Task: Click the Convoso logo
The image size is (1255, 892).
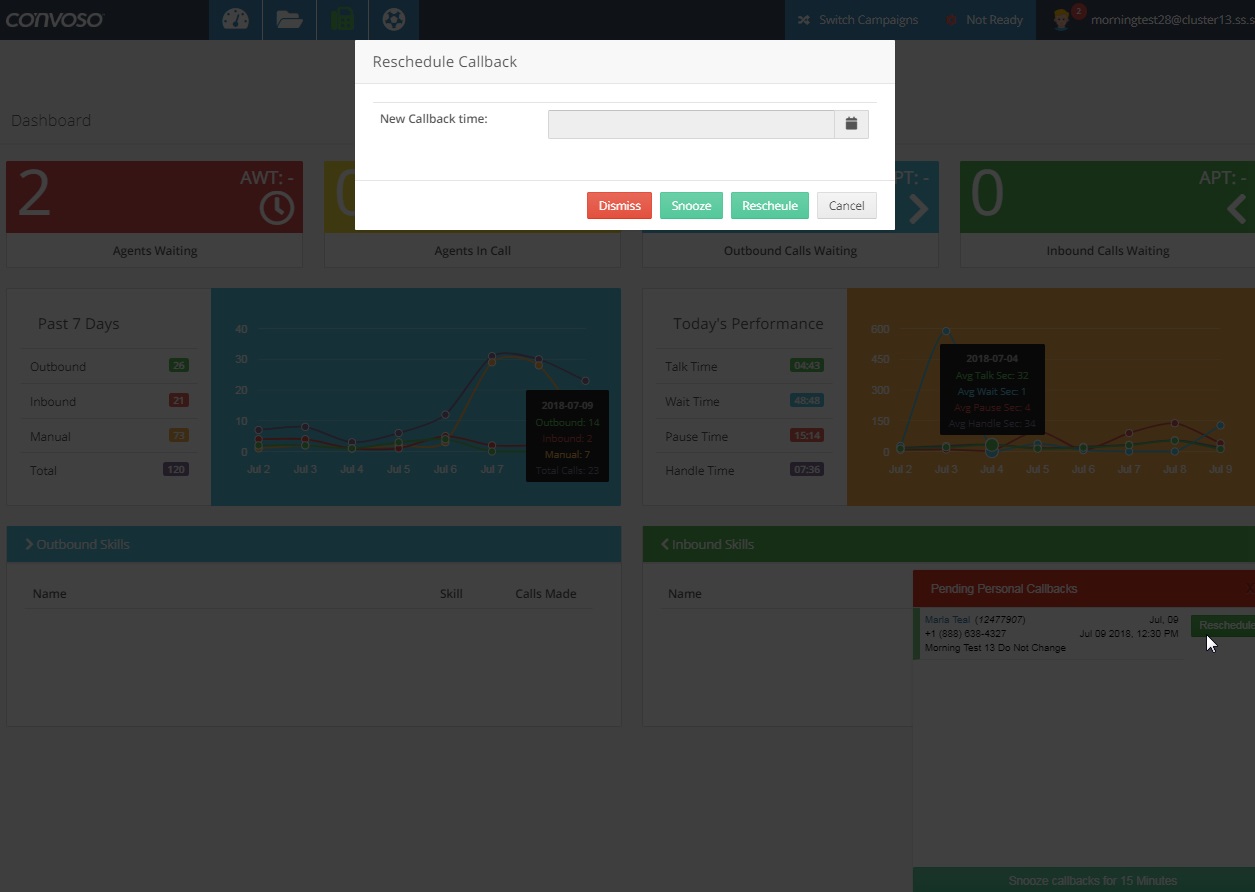Action: 55,20
